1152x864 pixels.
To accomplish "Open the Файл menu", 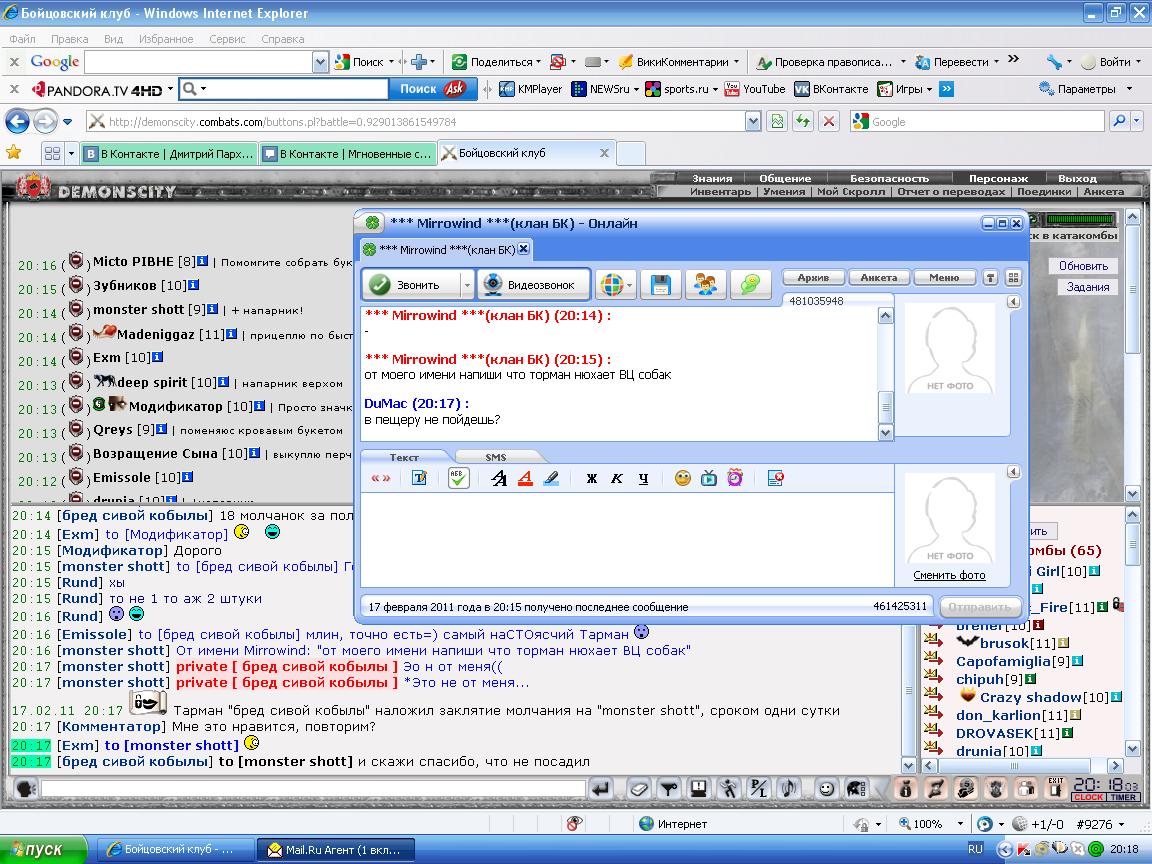I will (x=23, y=39).
